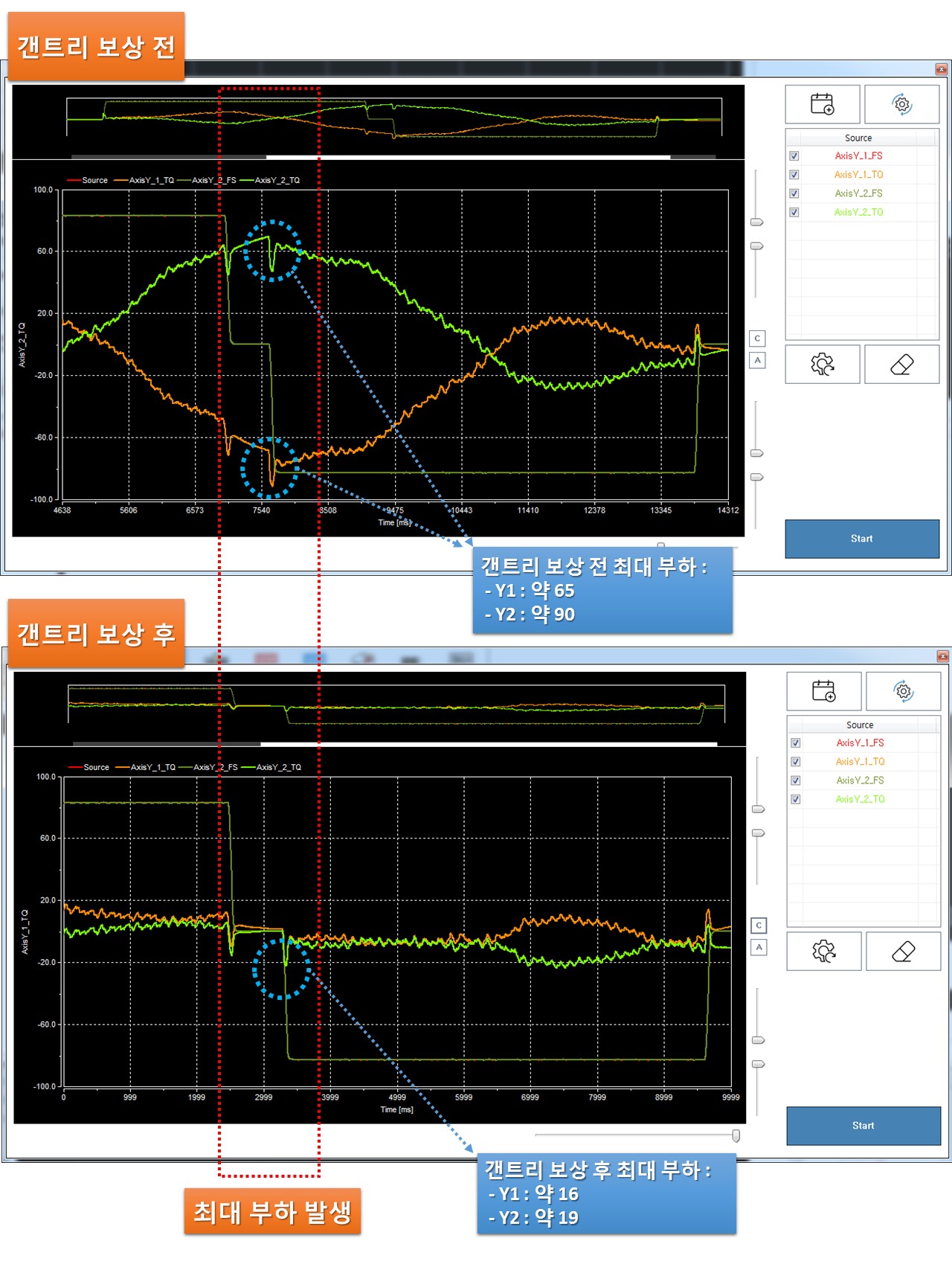Open cog settings icon in upper 갠트리 보상 전 window
Screen dimensions: 952x1270
pos(822,365)
